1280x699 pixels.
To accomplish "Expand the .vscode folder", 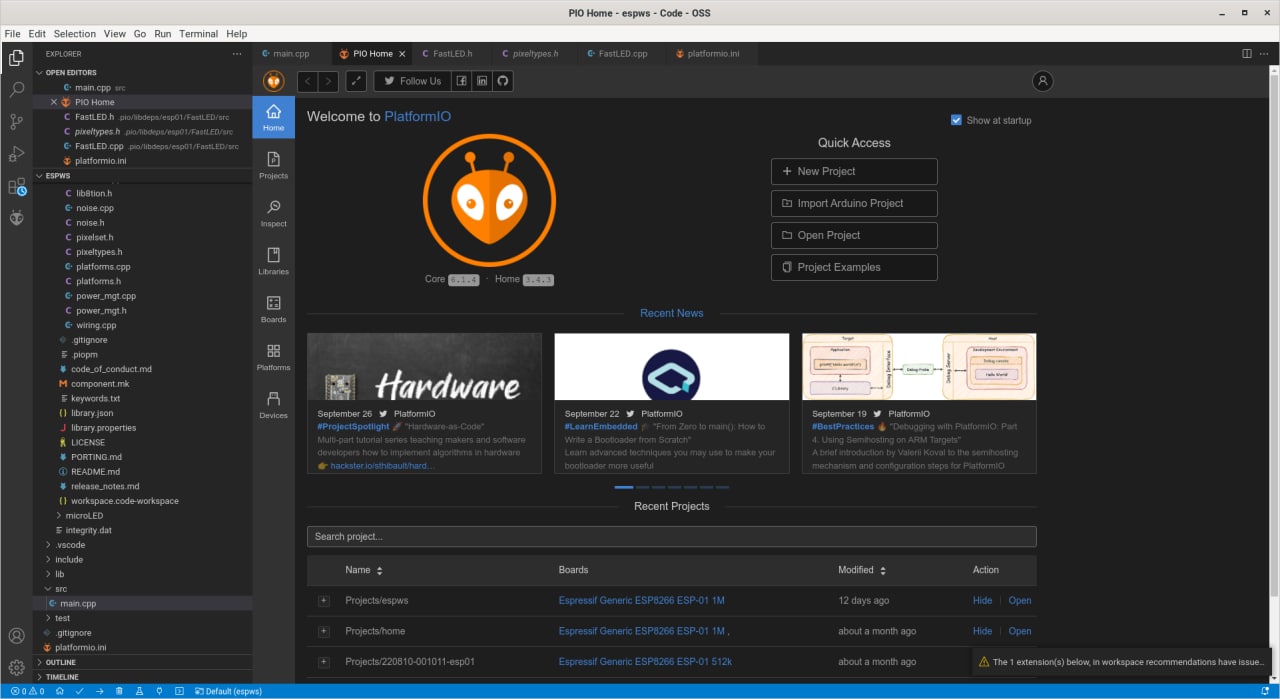I will click(70, 545).
